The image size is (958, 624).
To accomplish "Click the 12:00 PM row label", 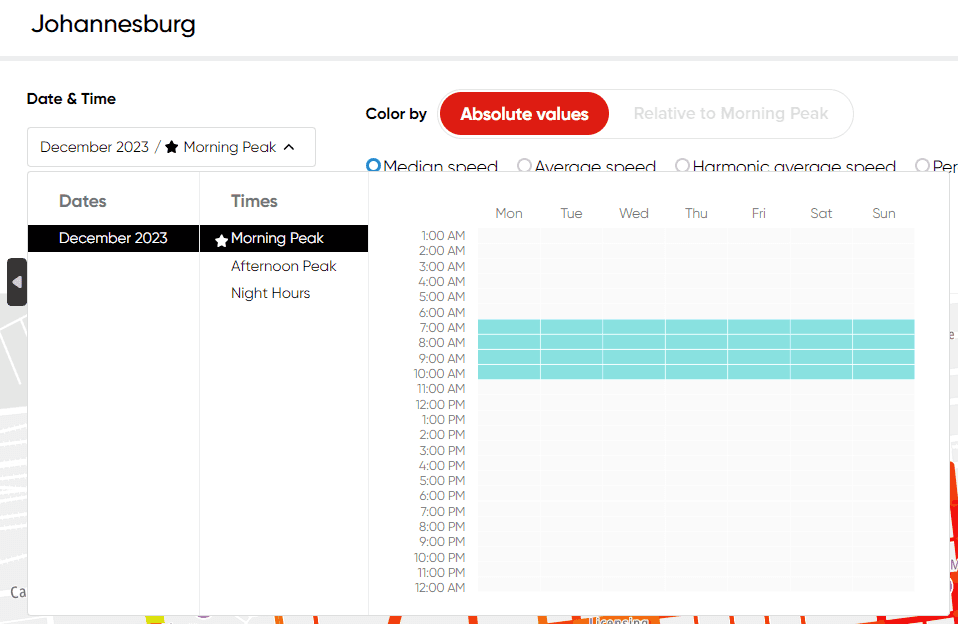I will (x=440, y=404).
